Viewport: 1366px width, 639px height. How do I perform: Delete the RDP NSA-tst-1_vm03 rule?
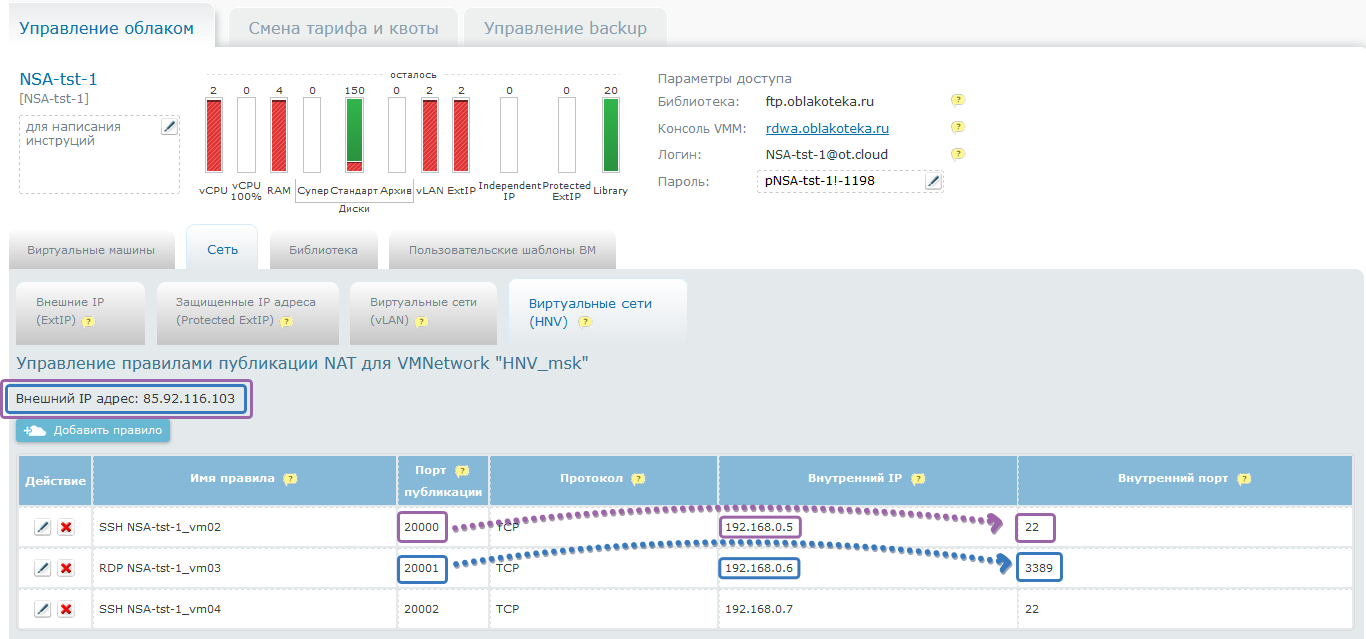tap(66, 568)
